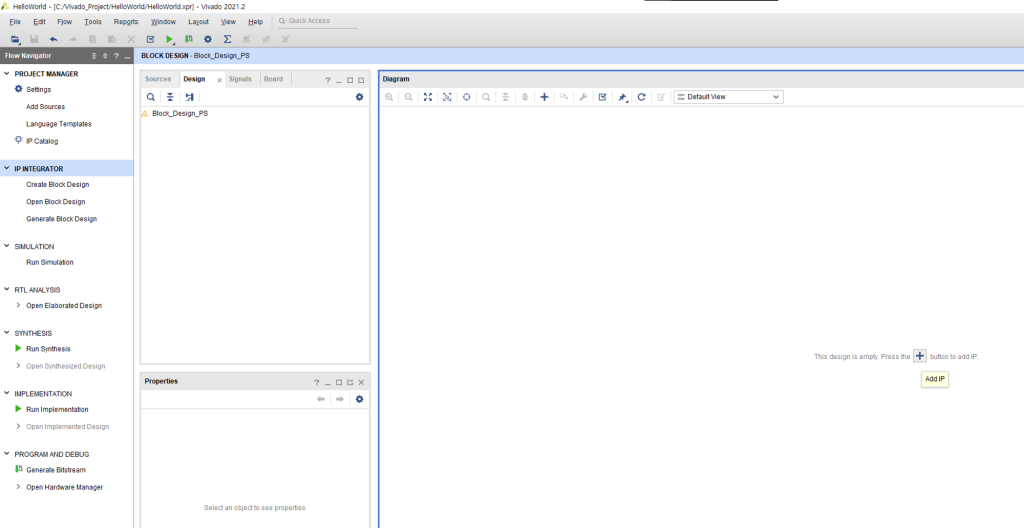This screenshot has width=1024, height=528.
Task: Click the Undo arrow in main toolbar
Action: [54, 40]
